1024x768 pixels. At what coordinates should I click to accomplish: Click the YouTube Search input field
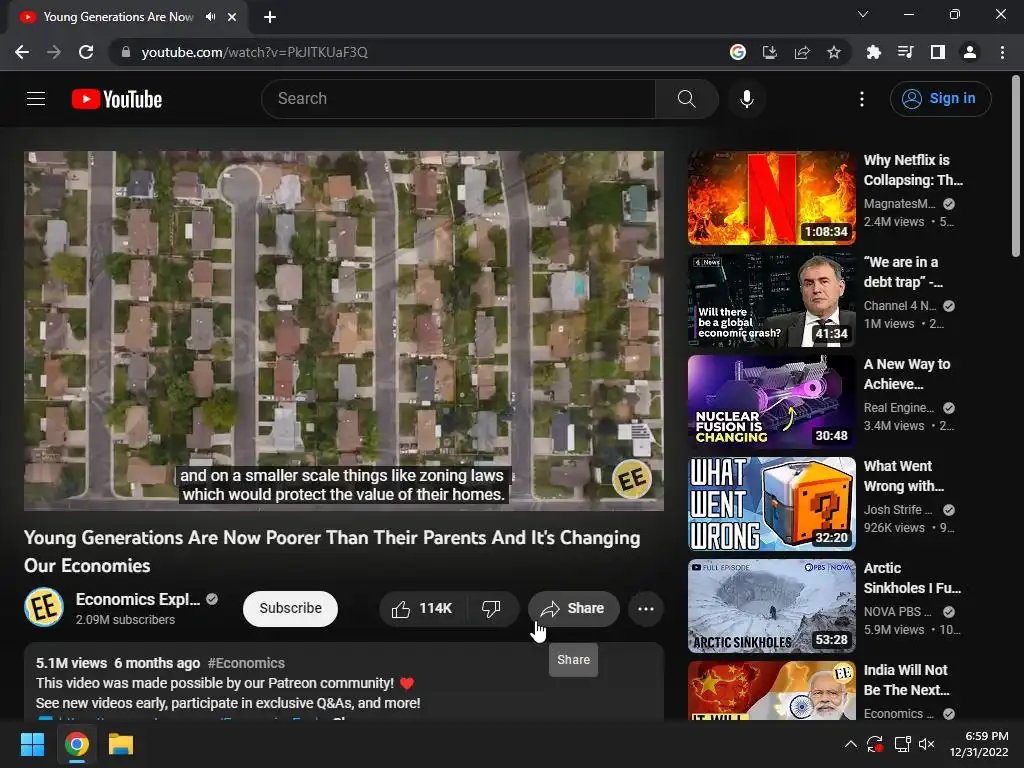point(458,99)
